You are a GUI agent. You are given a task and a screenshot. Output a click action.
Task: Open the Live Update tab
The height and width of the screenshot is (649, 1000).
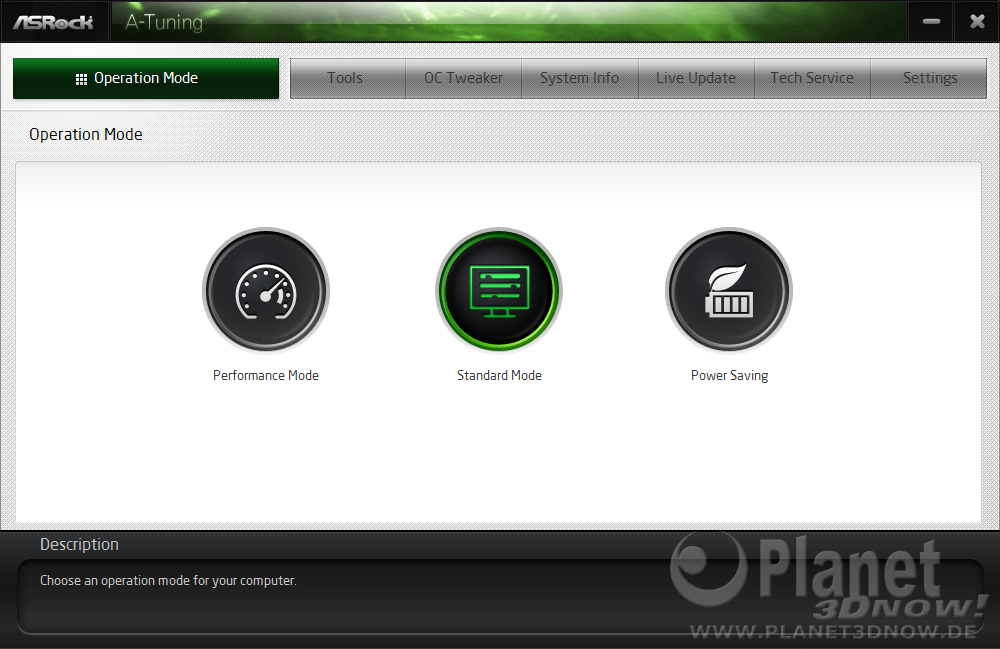[696, 78]
